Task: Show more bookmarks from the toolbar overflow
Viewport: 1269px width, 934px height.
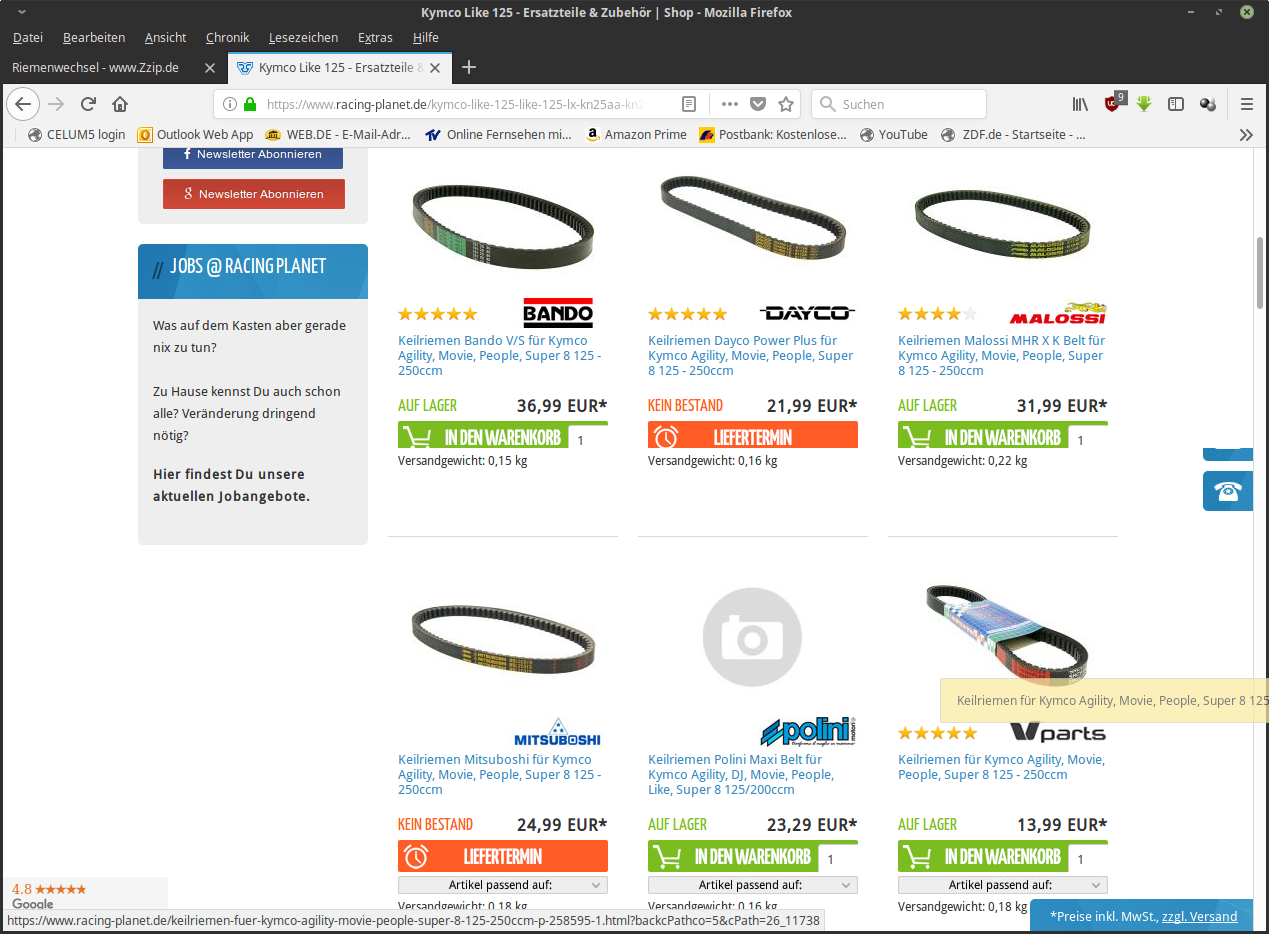Action: click(x=1246, y=134)
